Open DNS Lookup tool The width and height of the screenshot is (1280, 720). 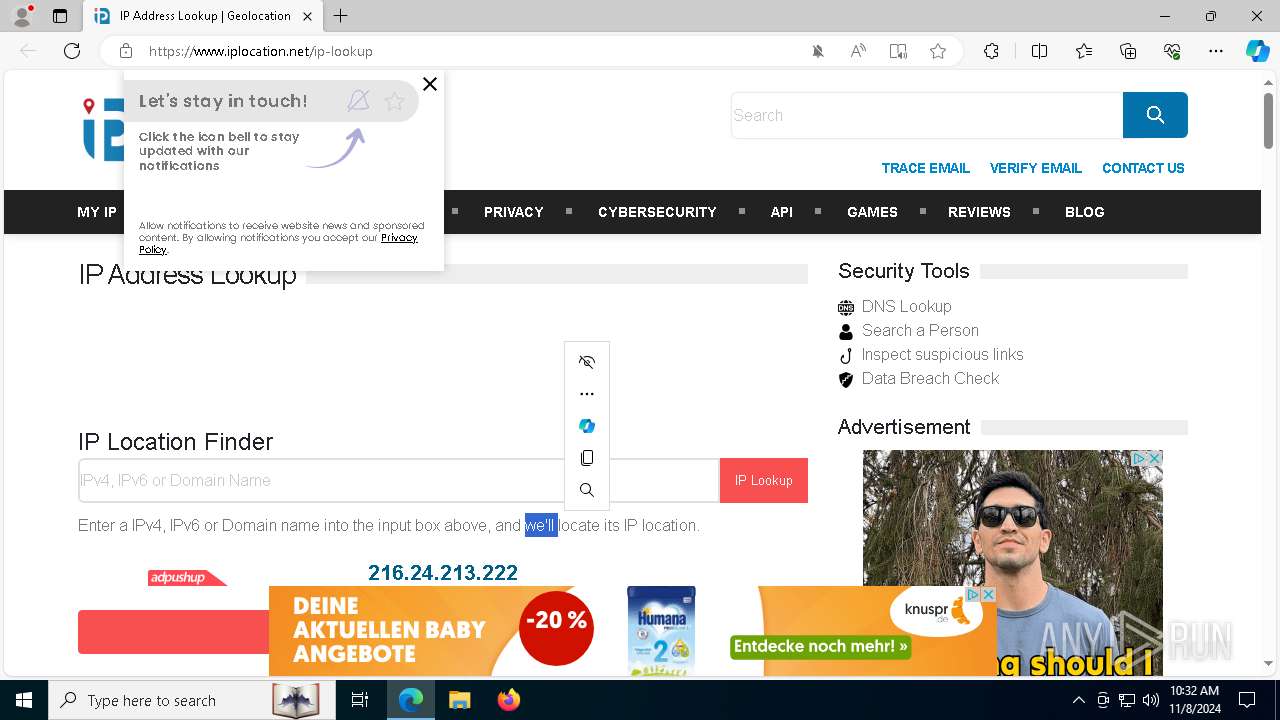click(906, 306)
